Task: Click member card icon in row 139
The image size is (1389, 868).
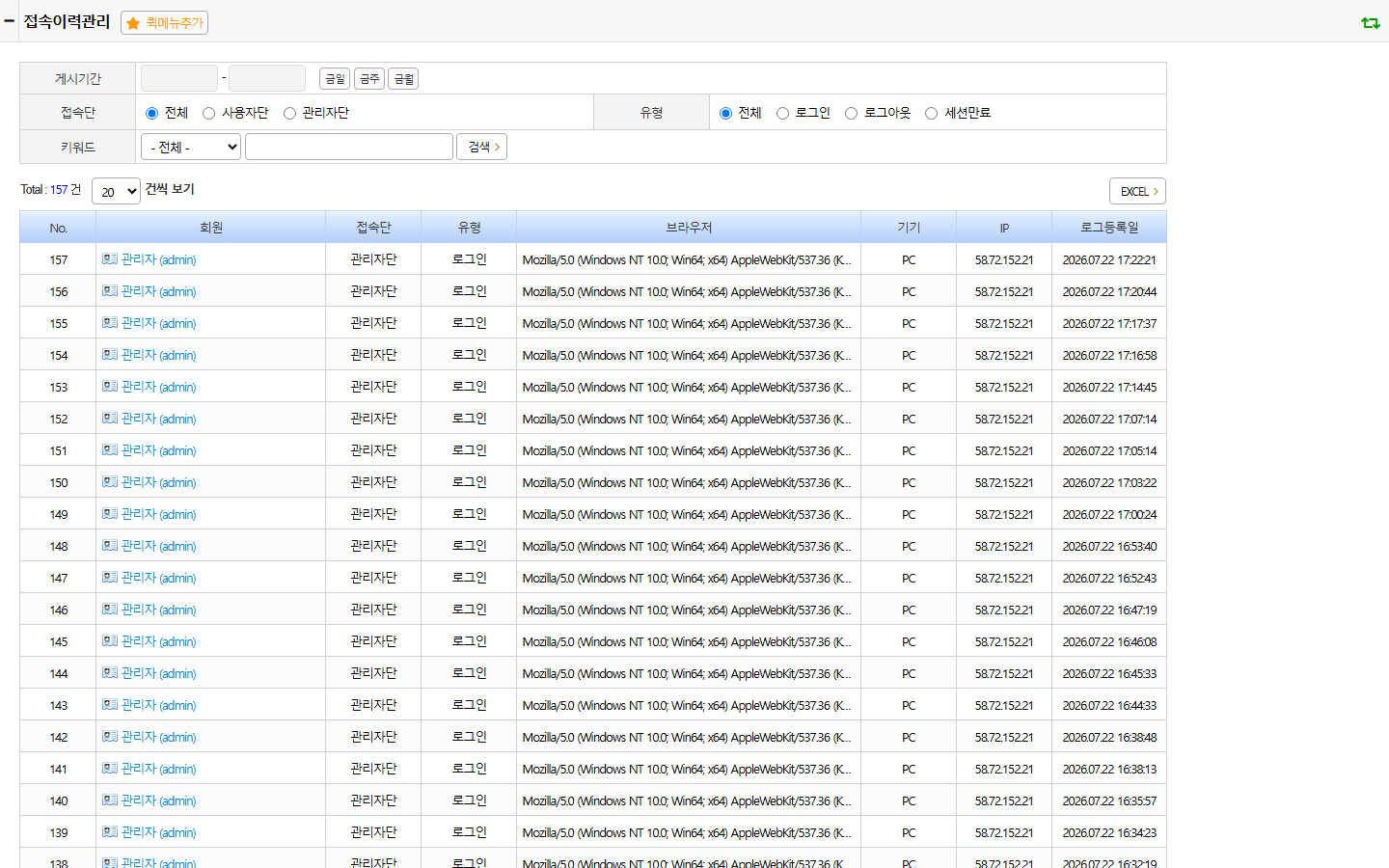Action: 110,831
